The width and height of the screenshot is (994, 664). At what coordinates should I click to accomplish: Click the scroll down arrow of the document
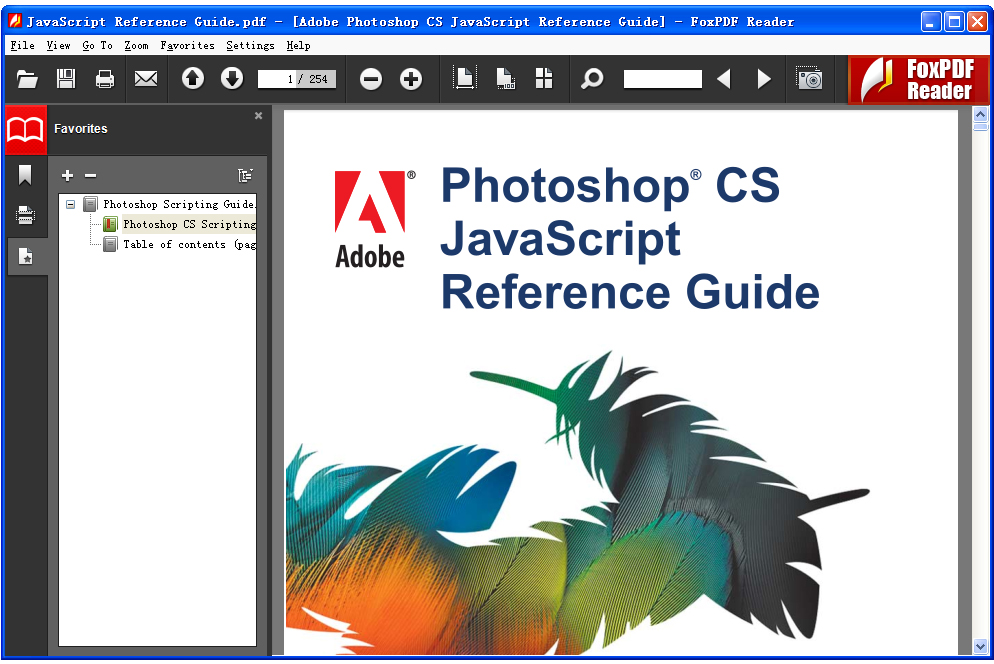tap(980, 647)
